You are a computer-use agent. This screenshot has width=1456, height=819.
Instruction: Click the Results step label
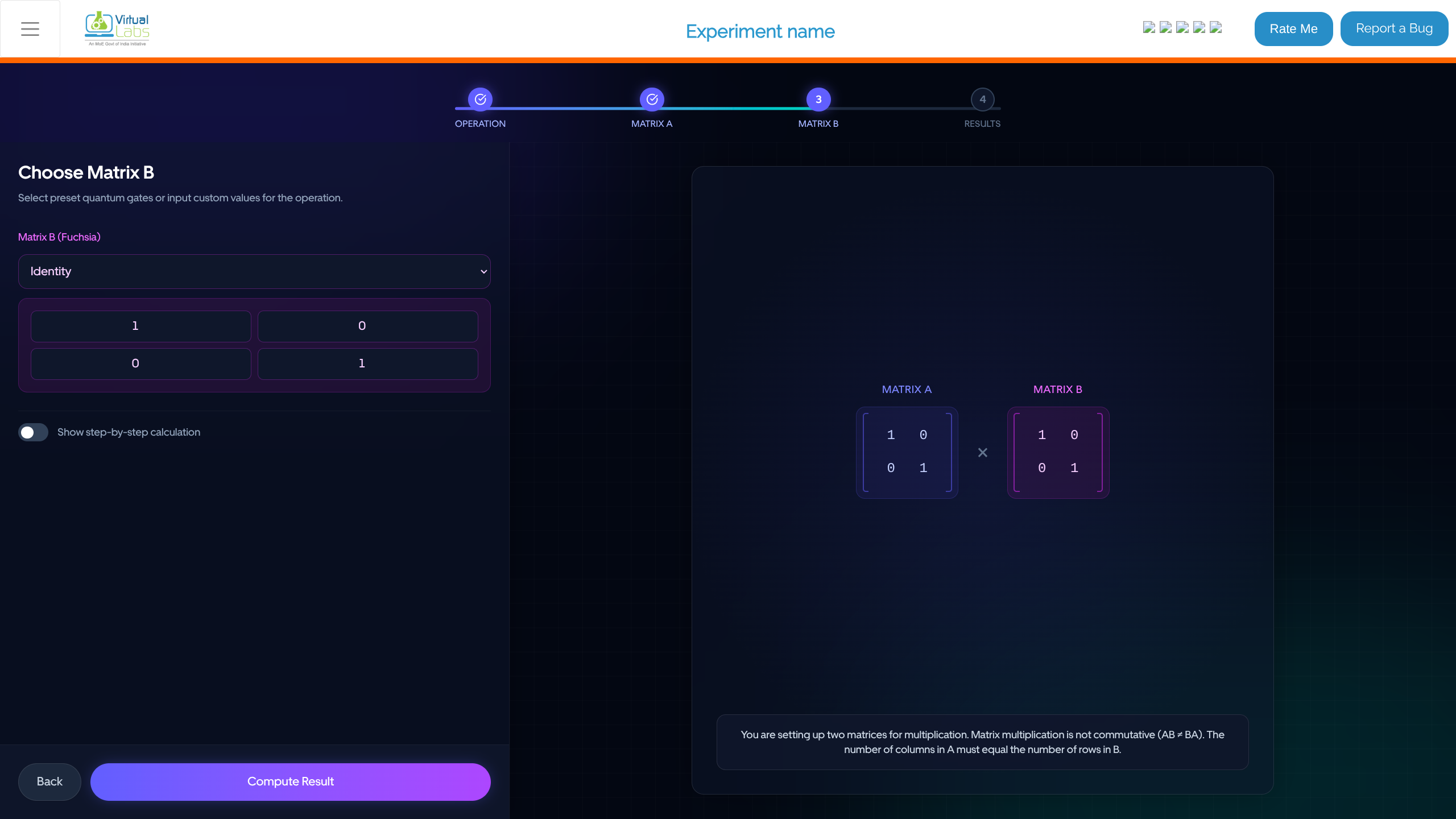982,123
